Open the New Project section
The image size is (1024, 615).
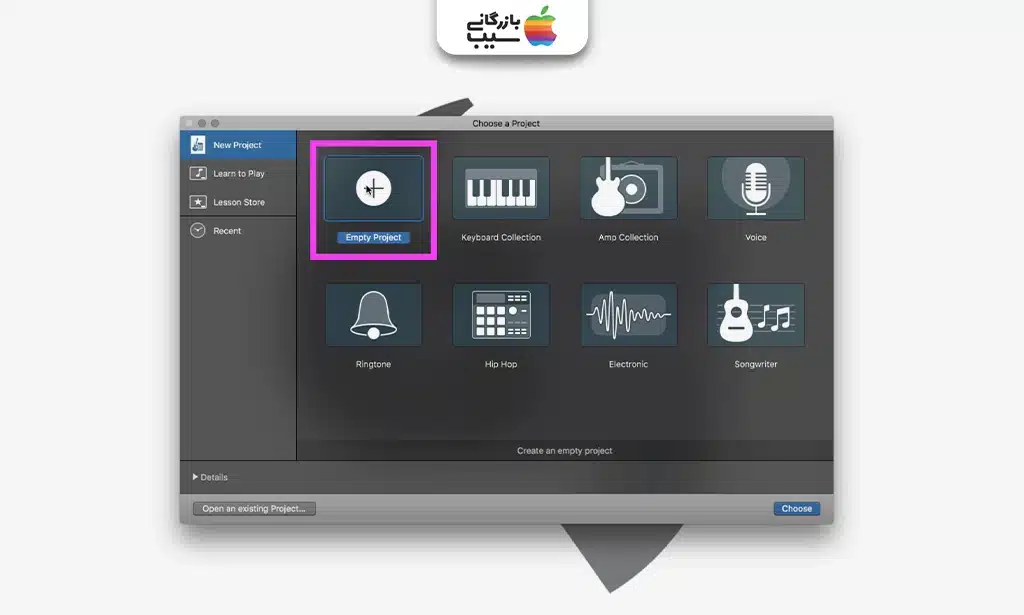pos(238,145)
